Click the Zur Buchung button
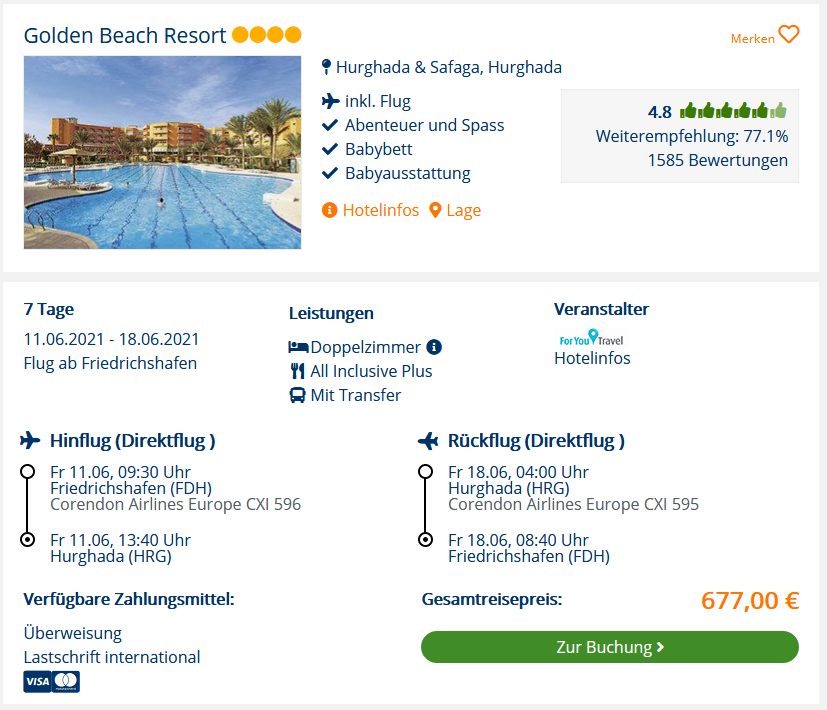This screenshot has width=827, height=710. pos(610,647)
